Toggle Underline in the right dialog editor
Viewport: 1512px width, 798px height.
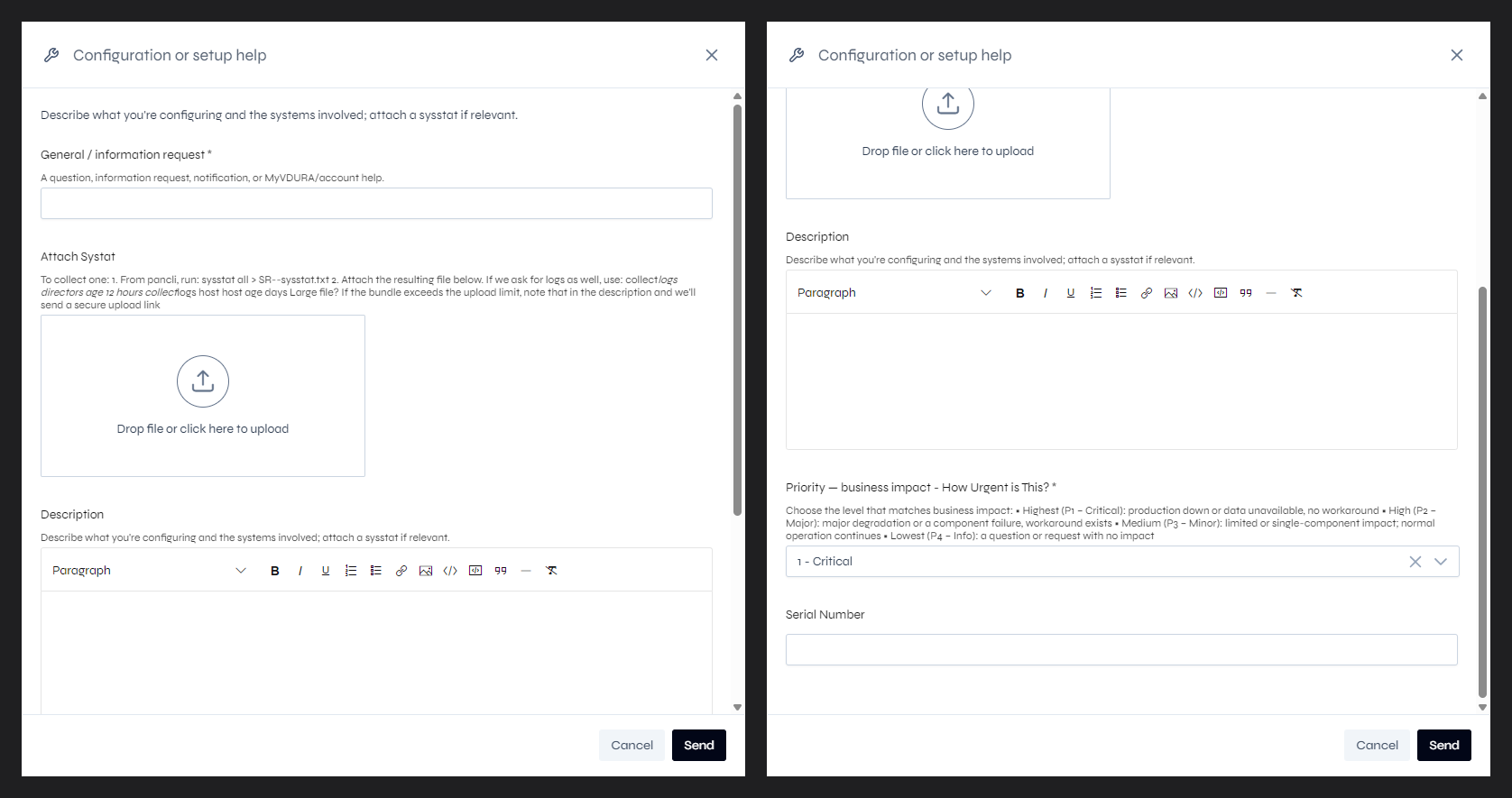coord(1071,293)
